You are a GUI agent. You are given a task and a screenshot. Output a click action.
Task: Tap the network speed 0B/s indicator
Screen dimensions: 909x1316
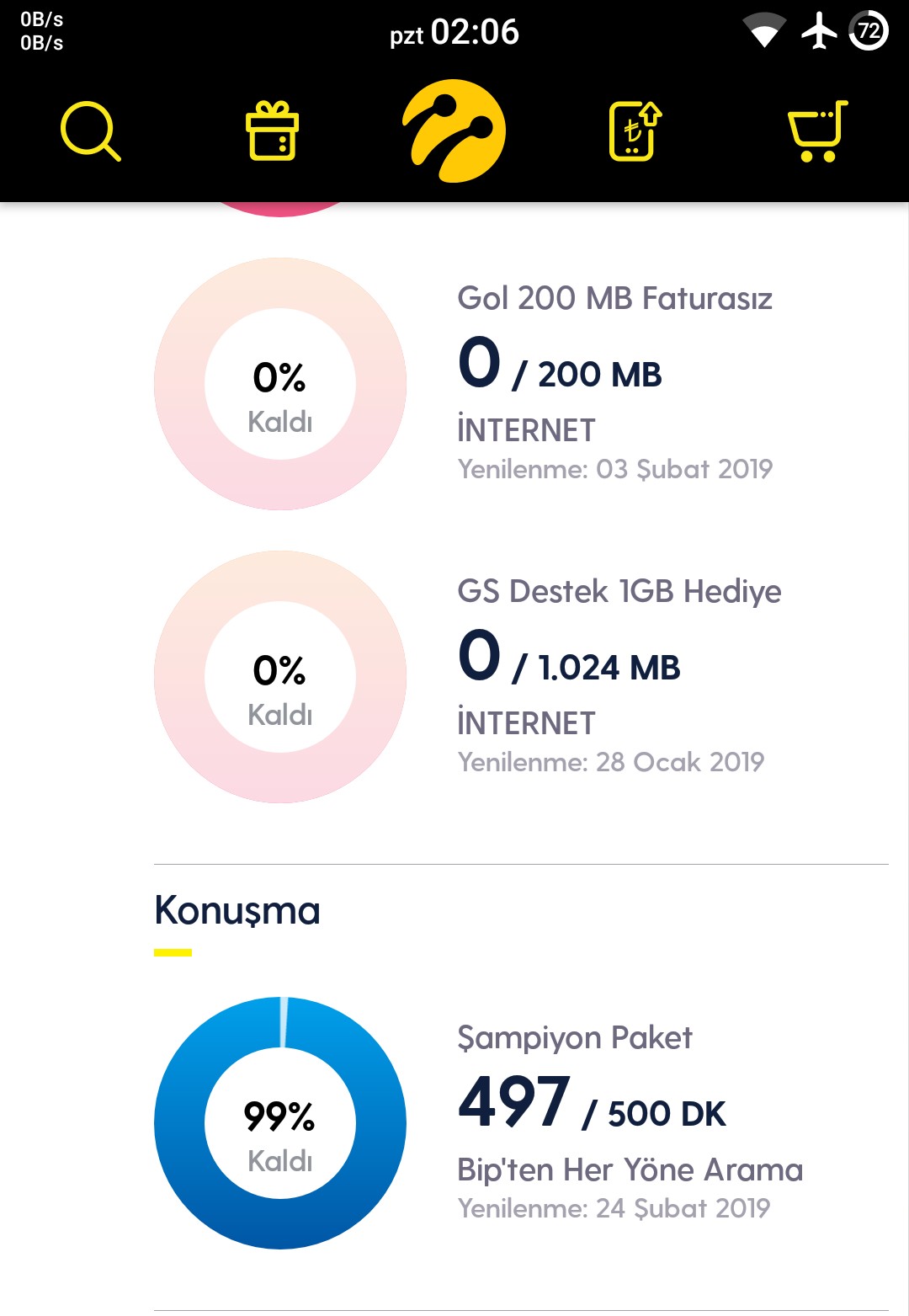(x=41, y=31)
